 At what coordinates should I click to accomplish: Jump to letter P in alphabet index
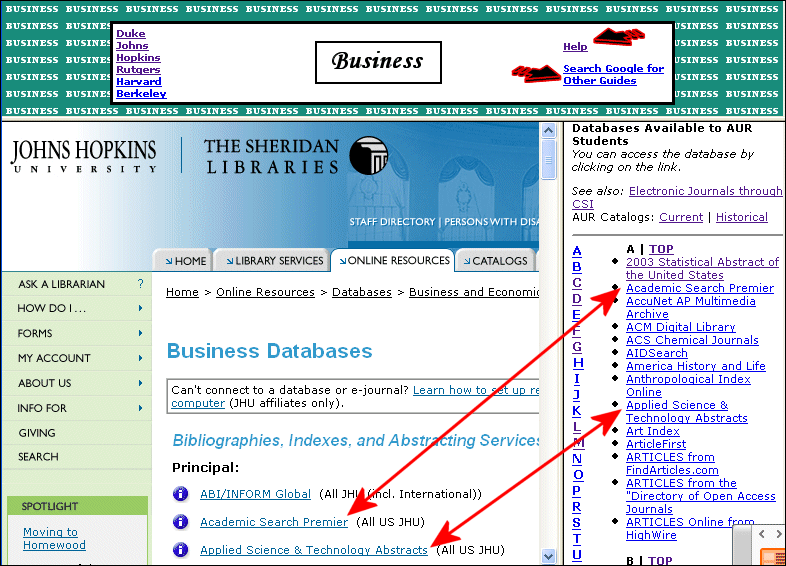tap(577, 491)
